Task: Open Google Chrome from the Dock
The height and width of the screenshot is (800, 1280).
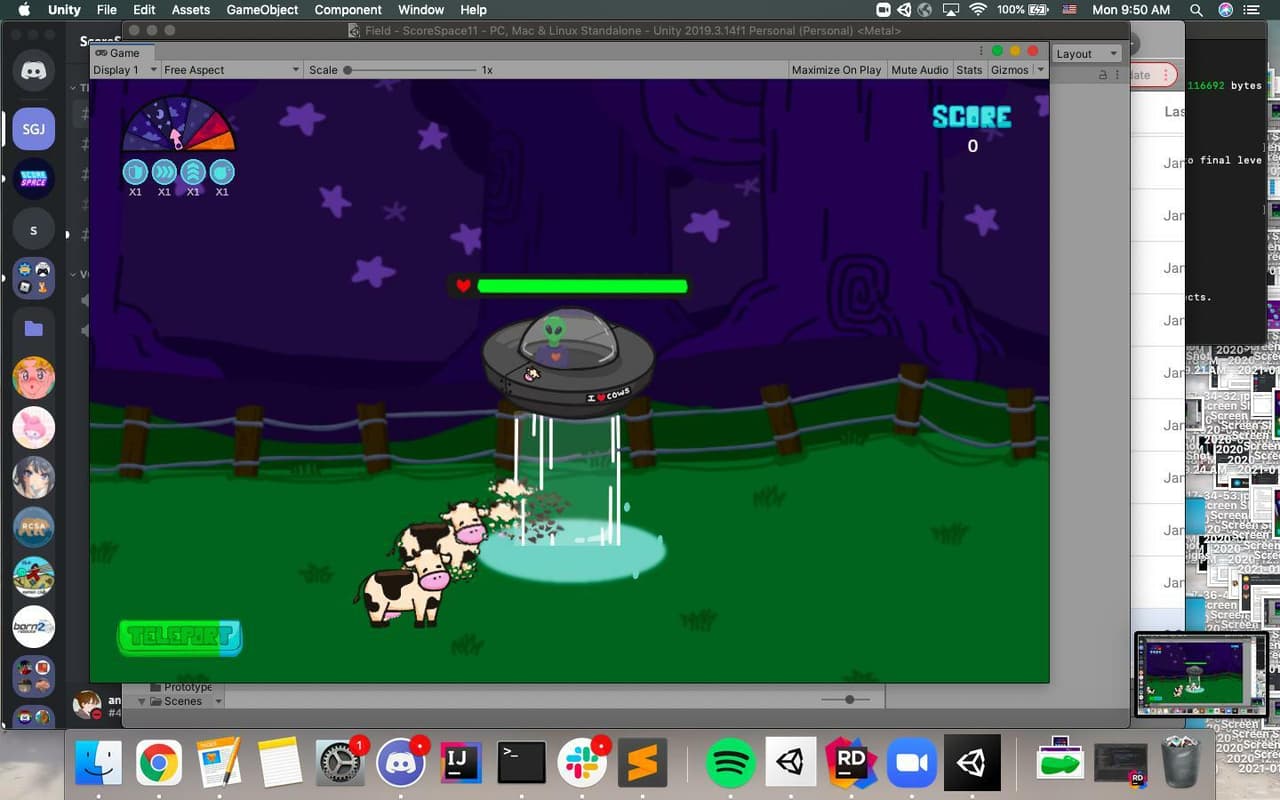Action: click(159, 765)
